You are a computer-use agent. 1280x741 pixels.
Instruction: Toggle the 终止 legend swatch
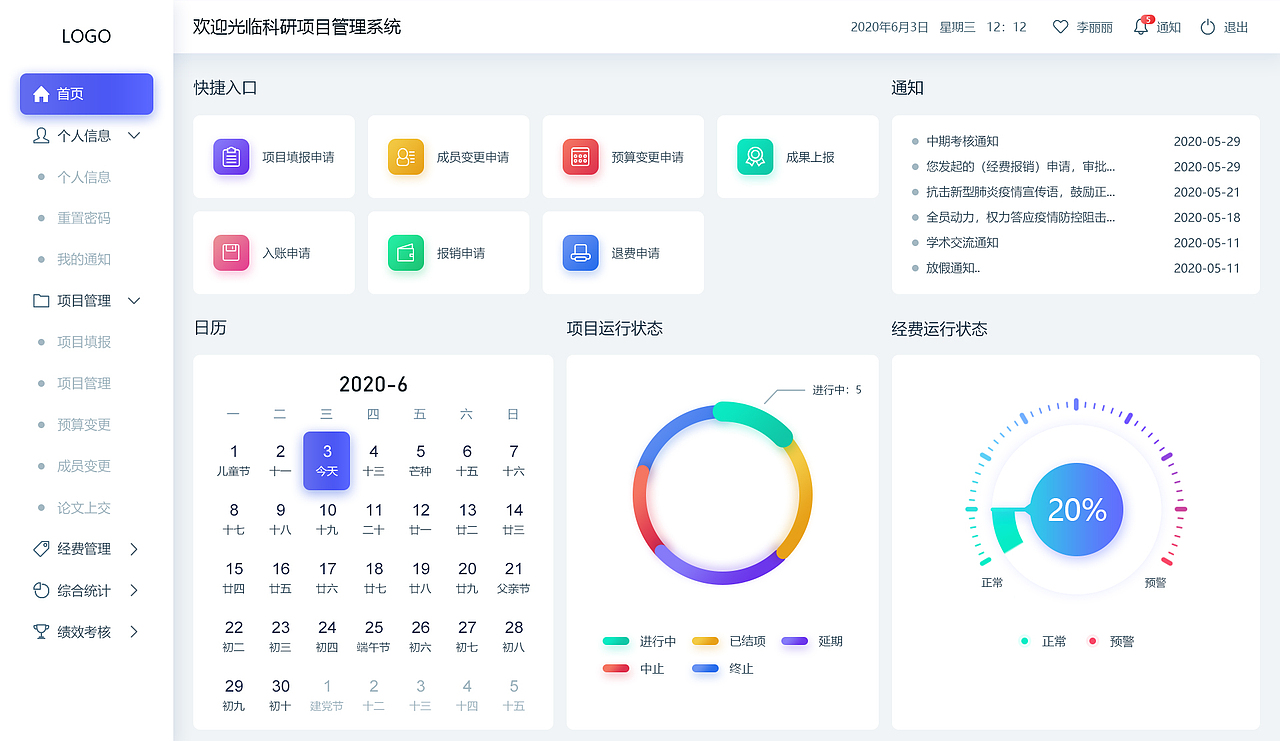tap(705, 669)
